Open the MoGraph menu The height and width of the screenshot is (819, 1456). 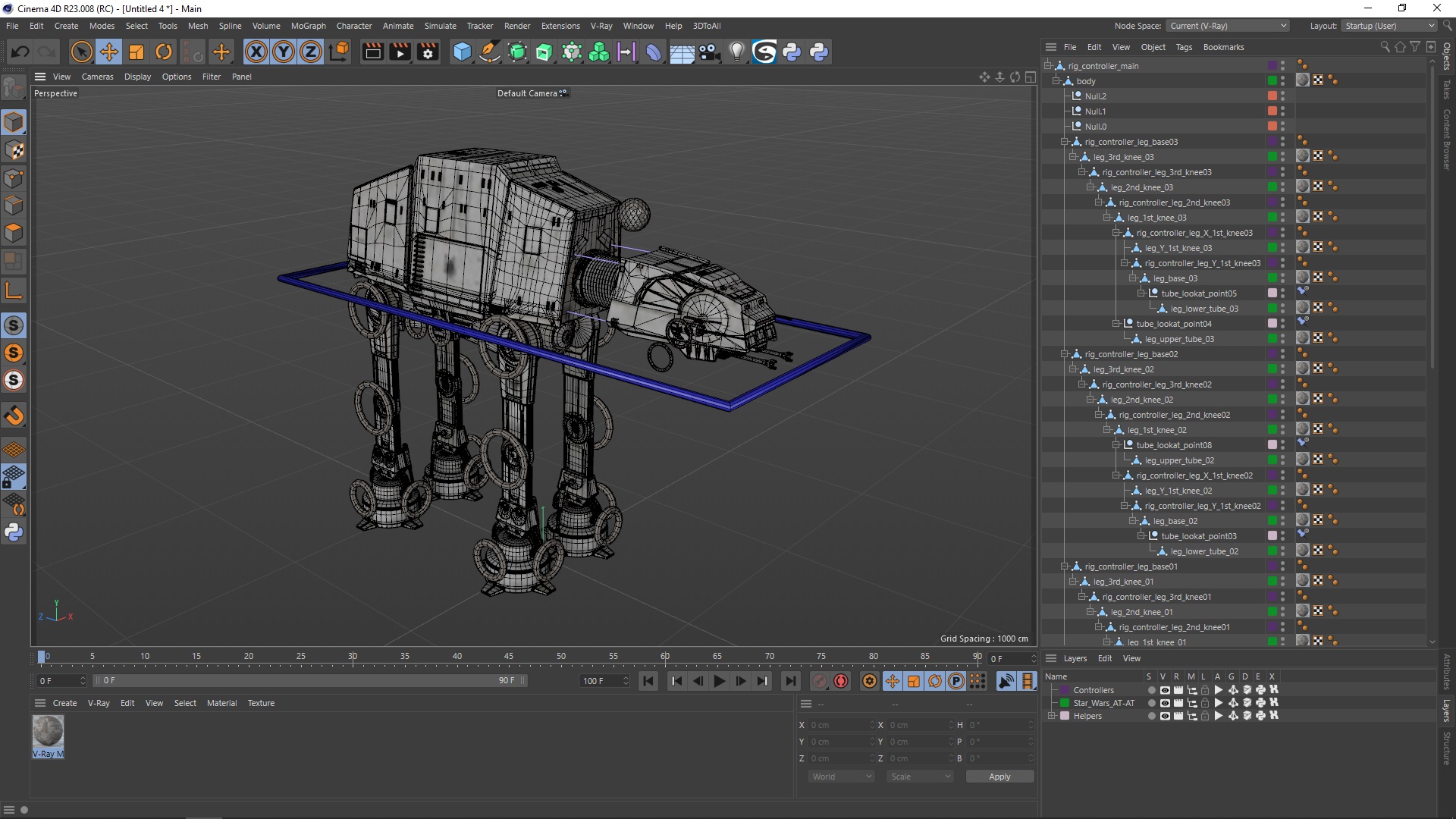308,26
